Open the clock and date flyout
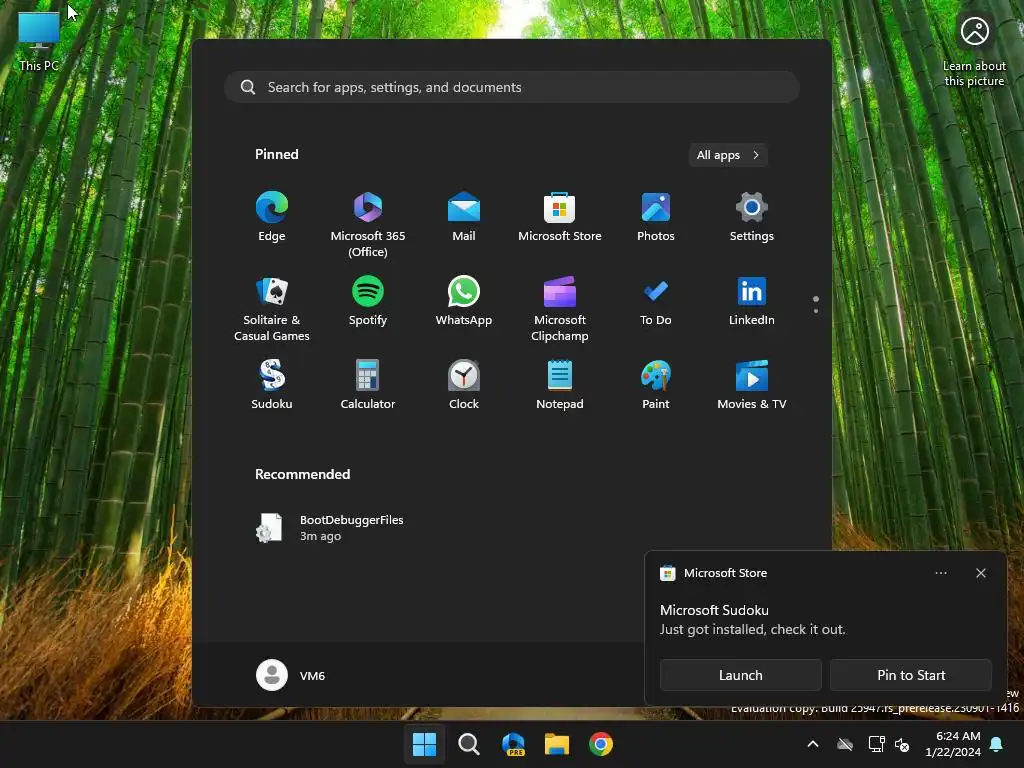The width and height of the screenshot is (1024, 768). (x=953, y=744)
